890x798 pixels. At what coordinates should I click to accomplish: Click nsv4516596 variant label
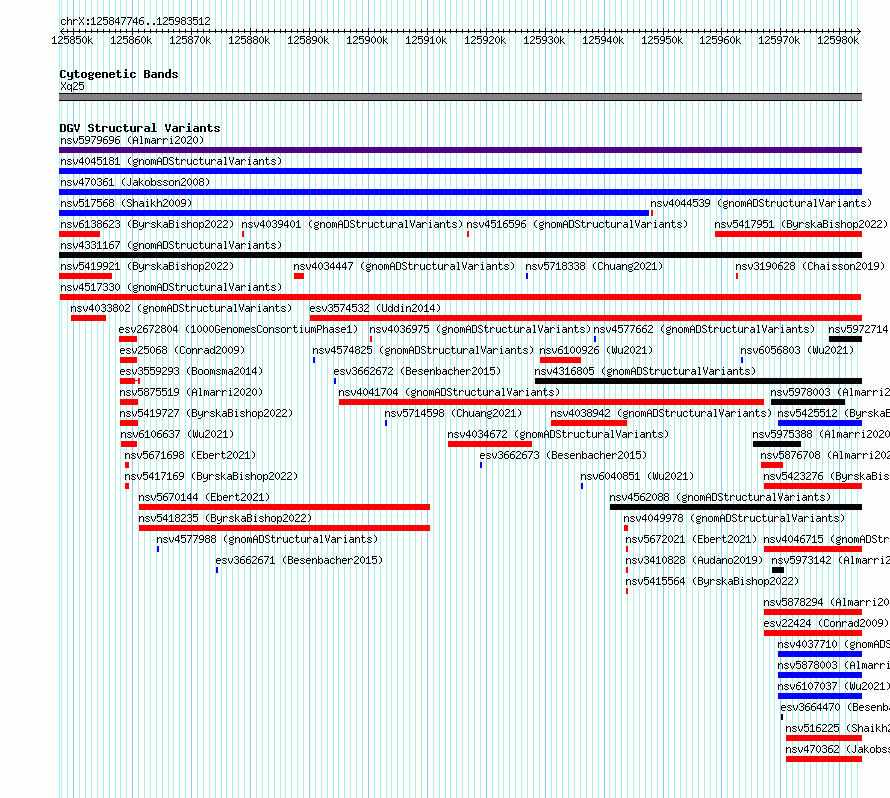pos(577,224)
